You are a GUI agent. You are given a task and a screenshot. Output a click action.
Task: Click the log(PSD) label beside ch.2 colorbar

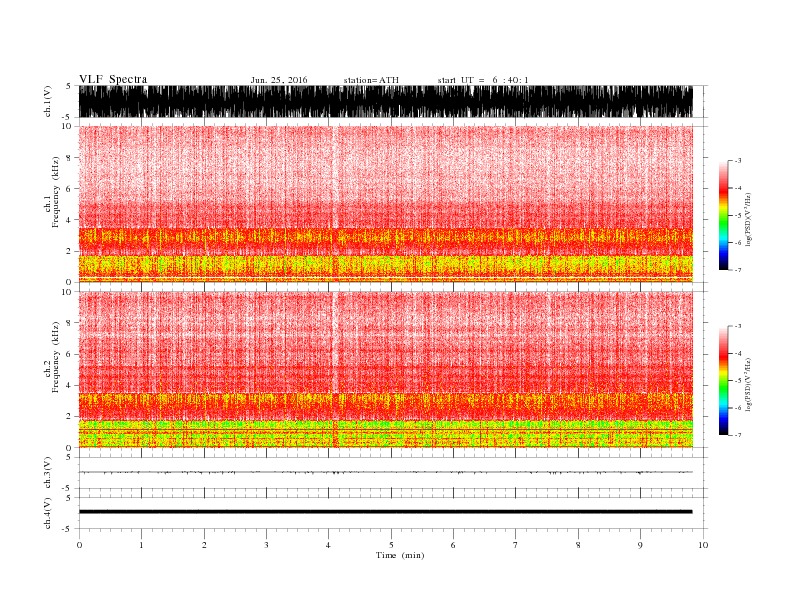pos(749,384)
